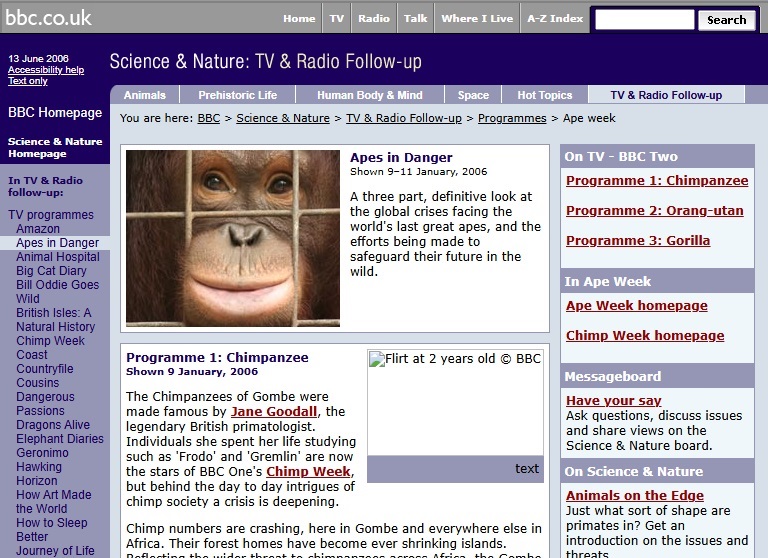This screenshot has height=558, width=768.
Task: Open Horizon in sidebar list
Action: point(37,481)
